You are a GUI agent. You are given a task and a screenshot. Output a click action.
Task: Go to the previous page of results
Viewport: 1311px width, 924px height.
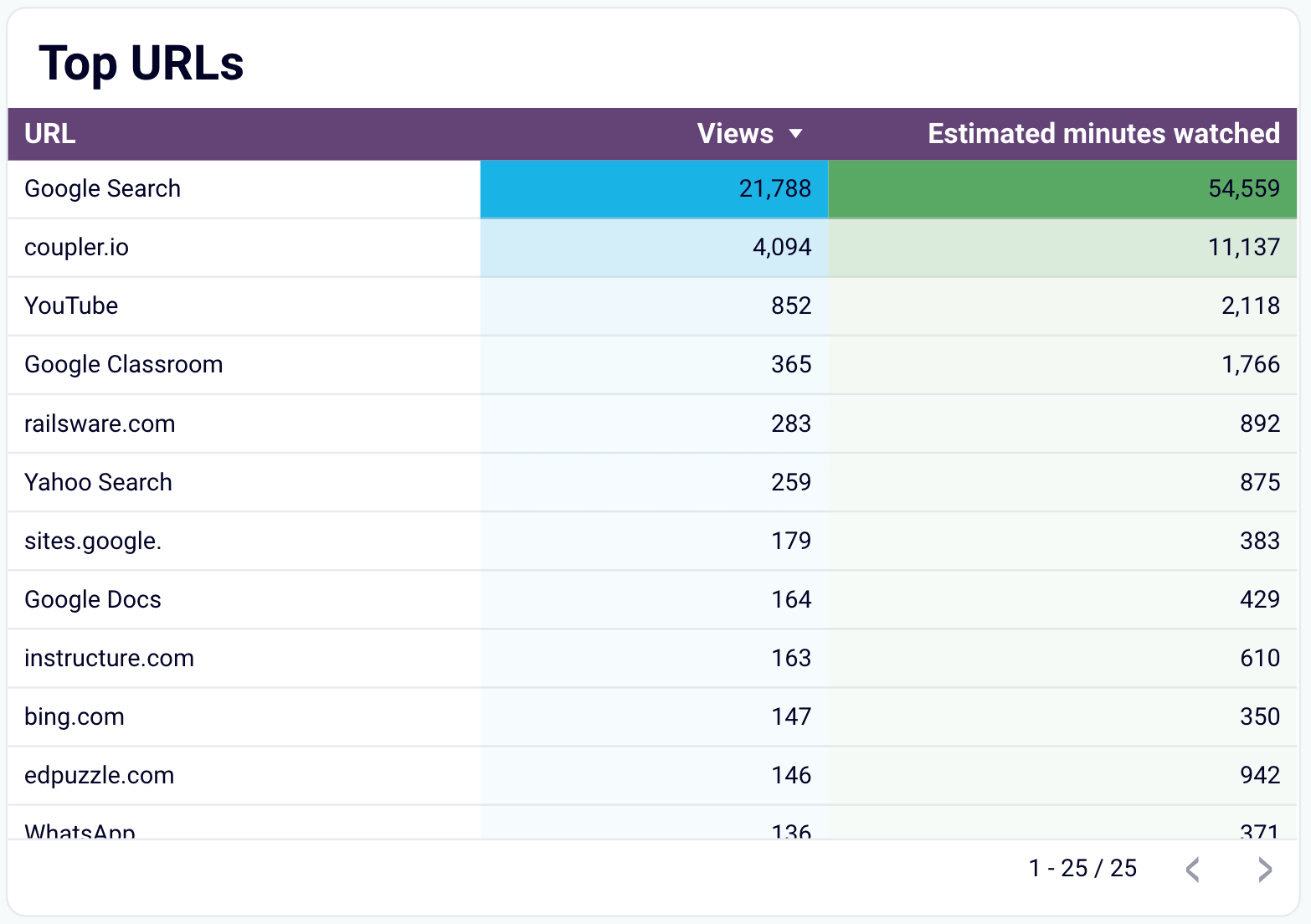1193,870
